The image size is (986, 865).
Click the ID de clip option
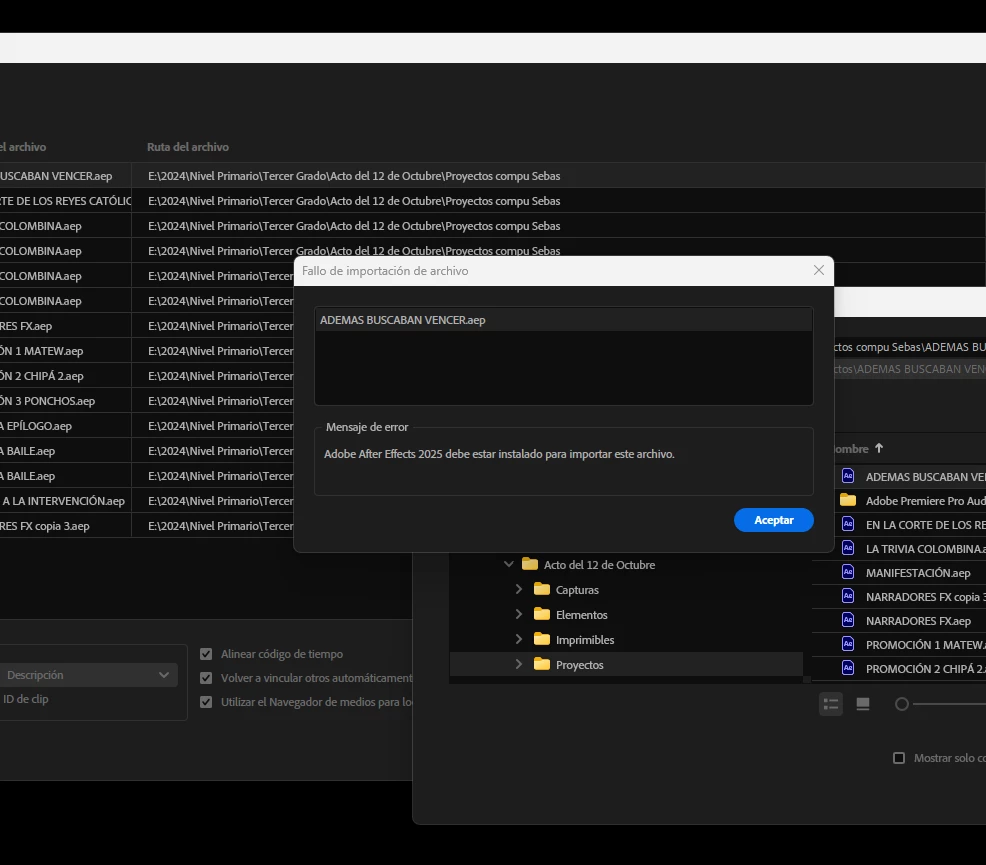pos(25,699)
